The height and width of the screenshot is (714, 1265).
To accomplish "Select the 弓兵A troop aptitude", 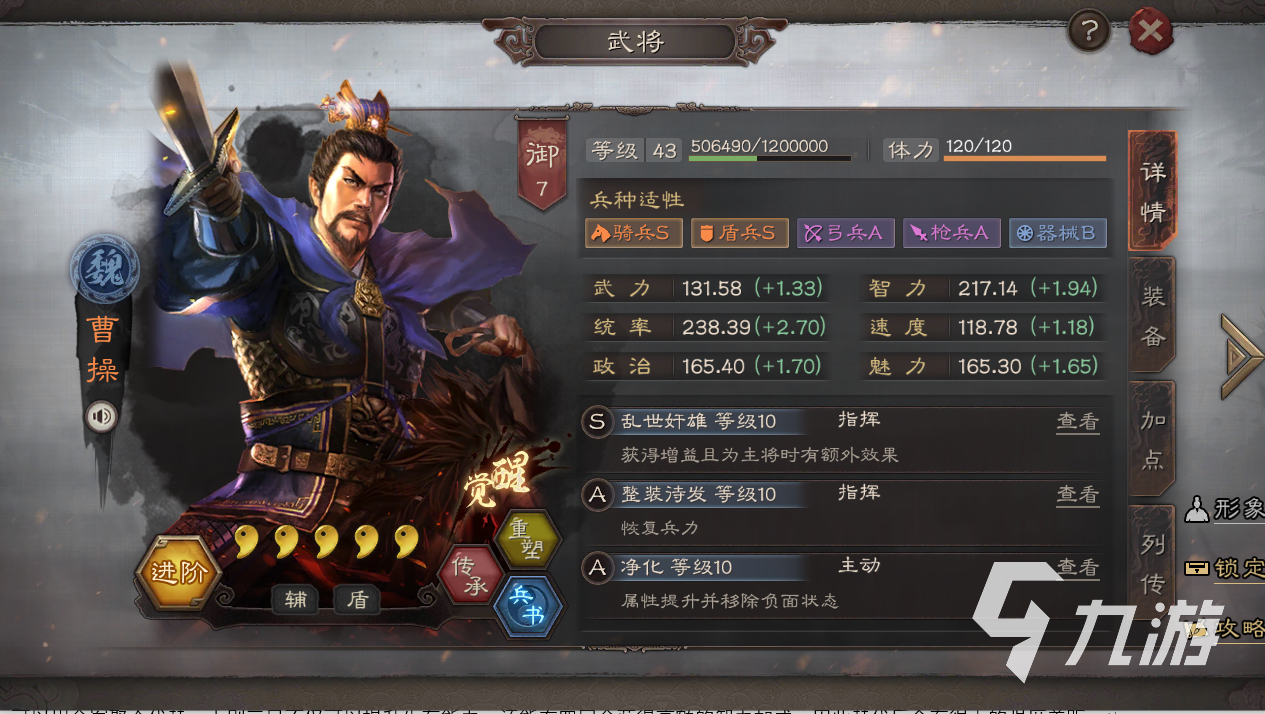I will coord(845,233).
